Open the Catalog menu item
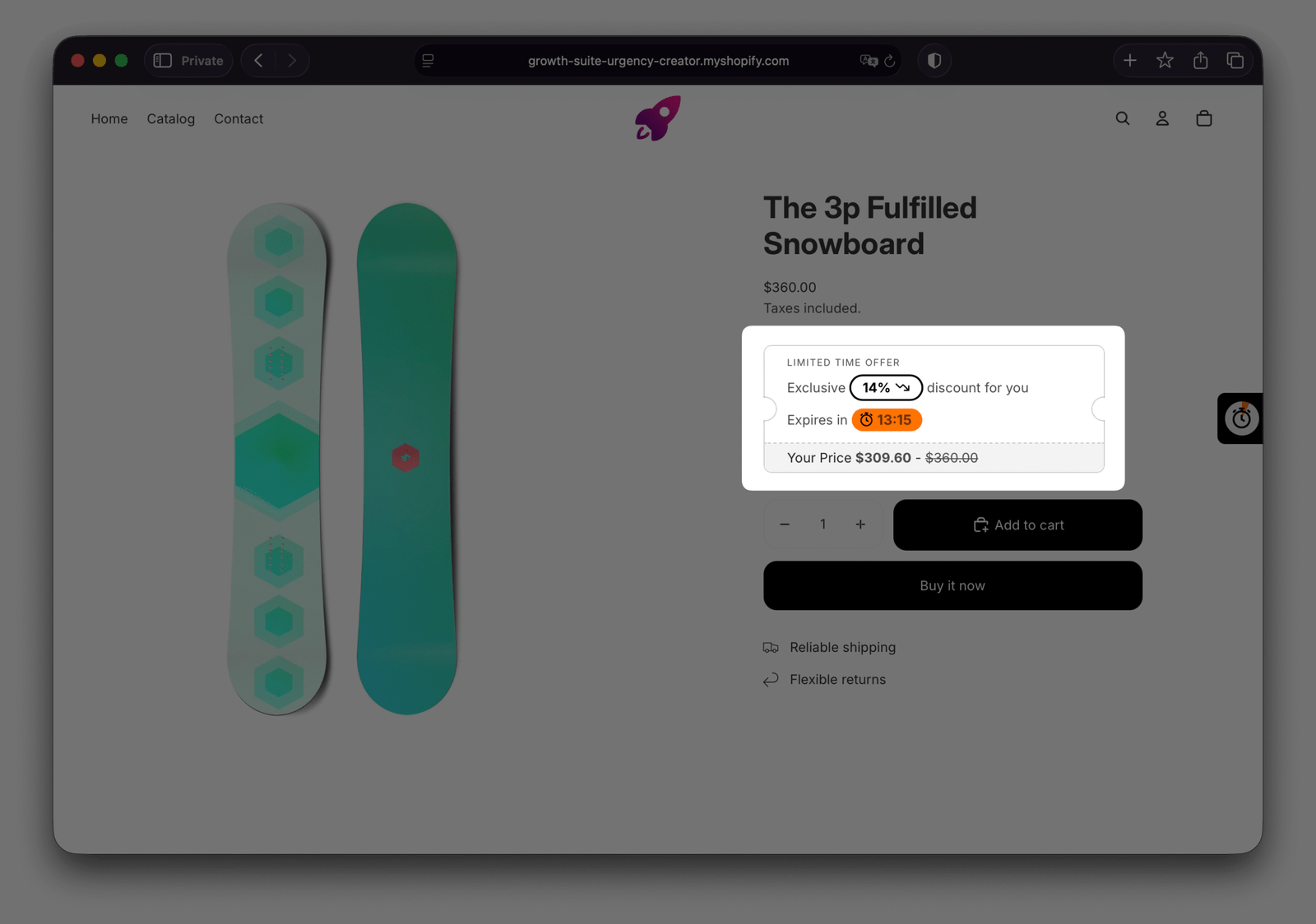The height and width of the screenshot is (924, 1316). click(171, 119)
